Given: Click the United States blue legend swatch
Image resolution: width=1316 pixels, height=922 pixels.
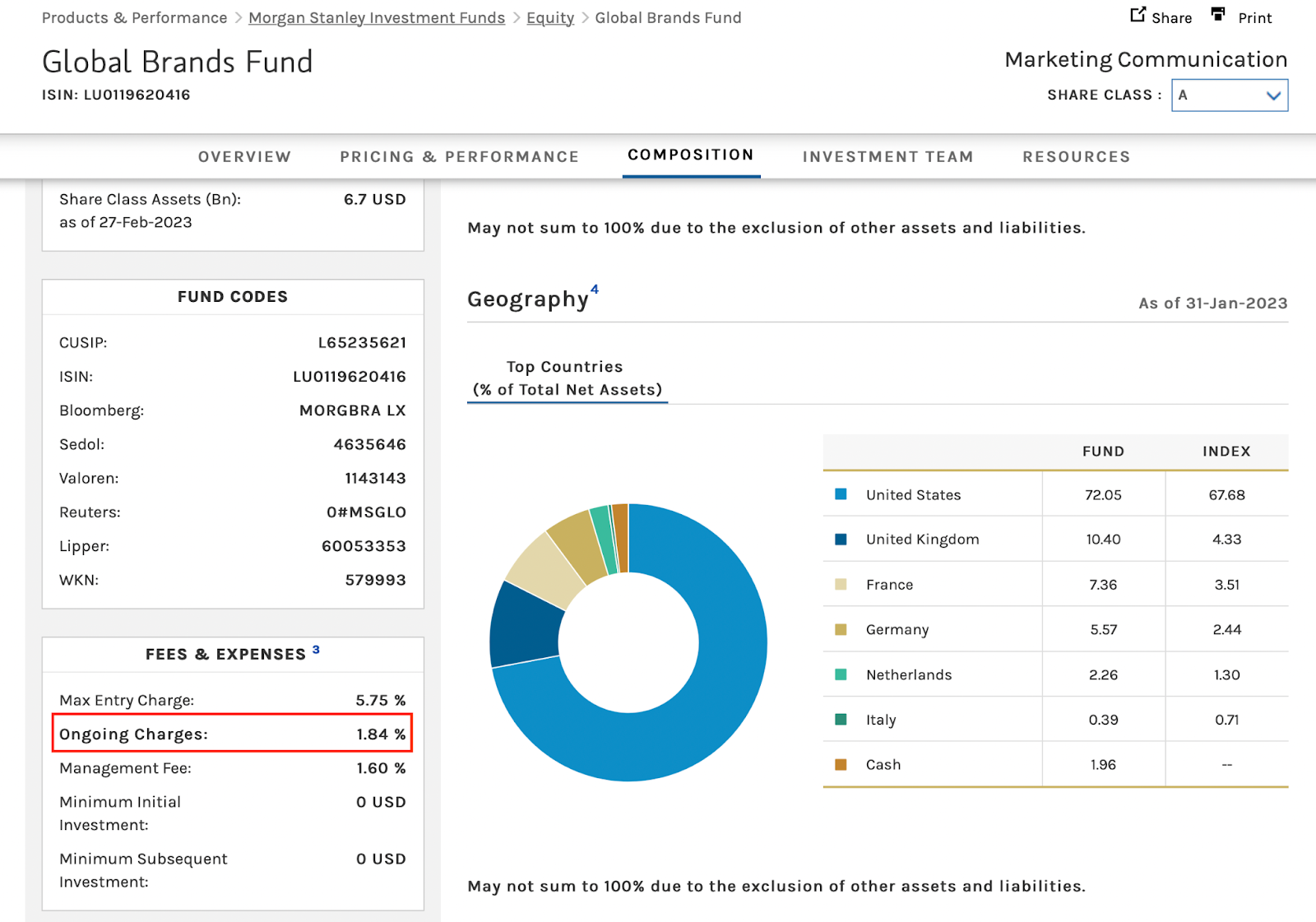Looking at the screenshot, I should pos(841,494).
